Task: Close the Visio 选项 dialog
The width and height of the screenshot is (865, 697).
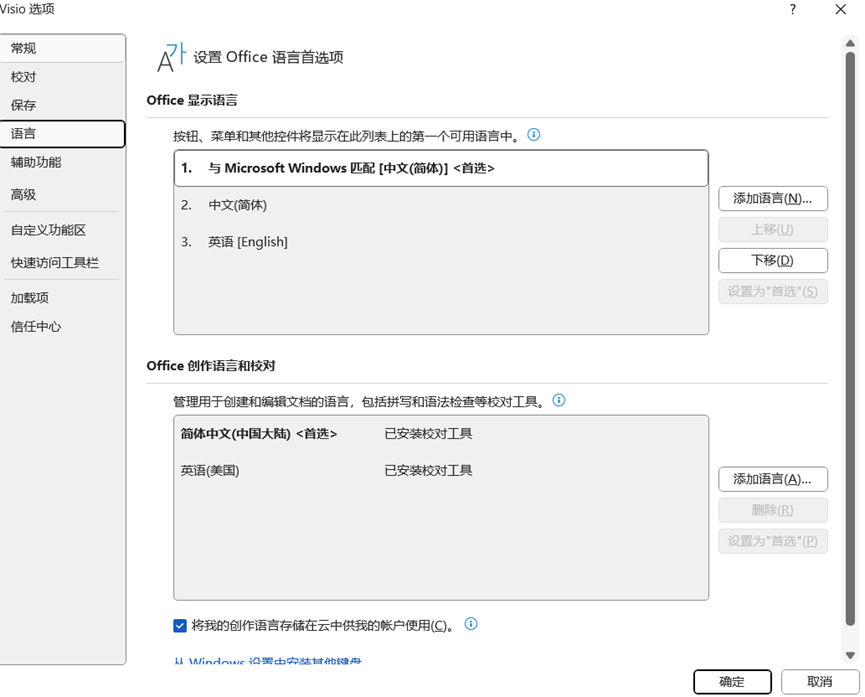Action: [x=840, y=9]
